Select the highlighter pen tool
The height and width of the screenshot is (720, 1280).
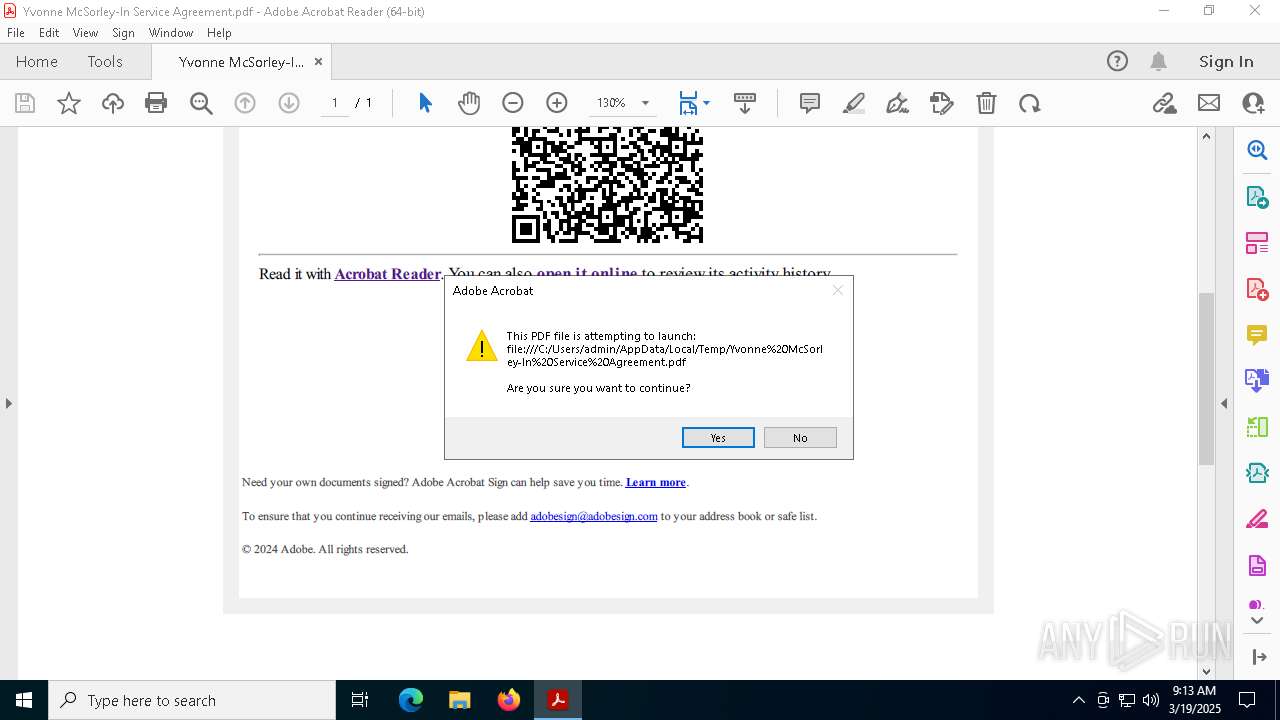coord(854,103)
